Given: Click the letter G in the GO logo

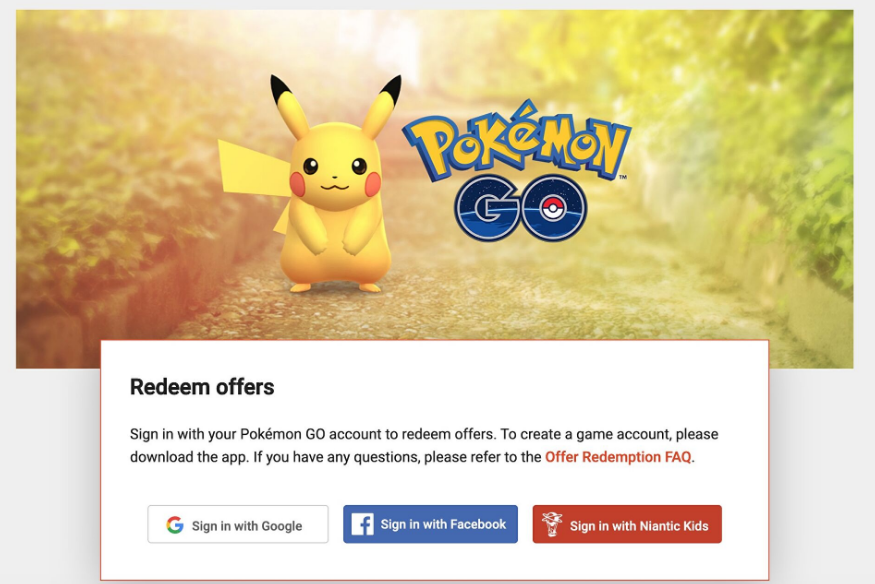Looking at the screenshot, I should pyautogui.click(x=488, y=208).
